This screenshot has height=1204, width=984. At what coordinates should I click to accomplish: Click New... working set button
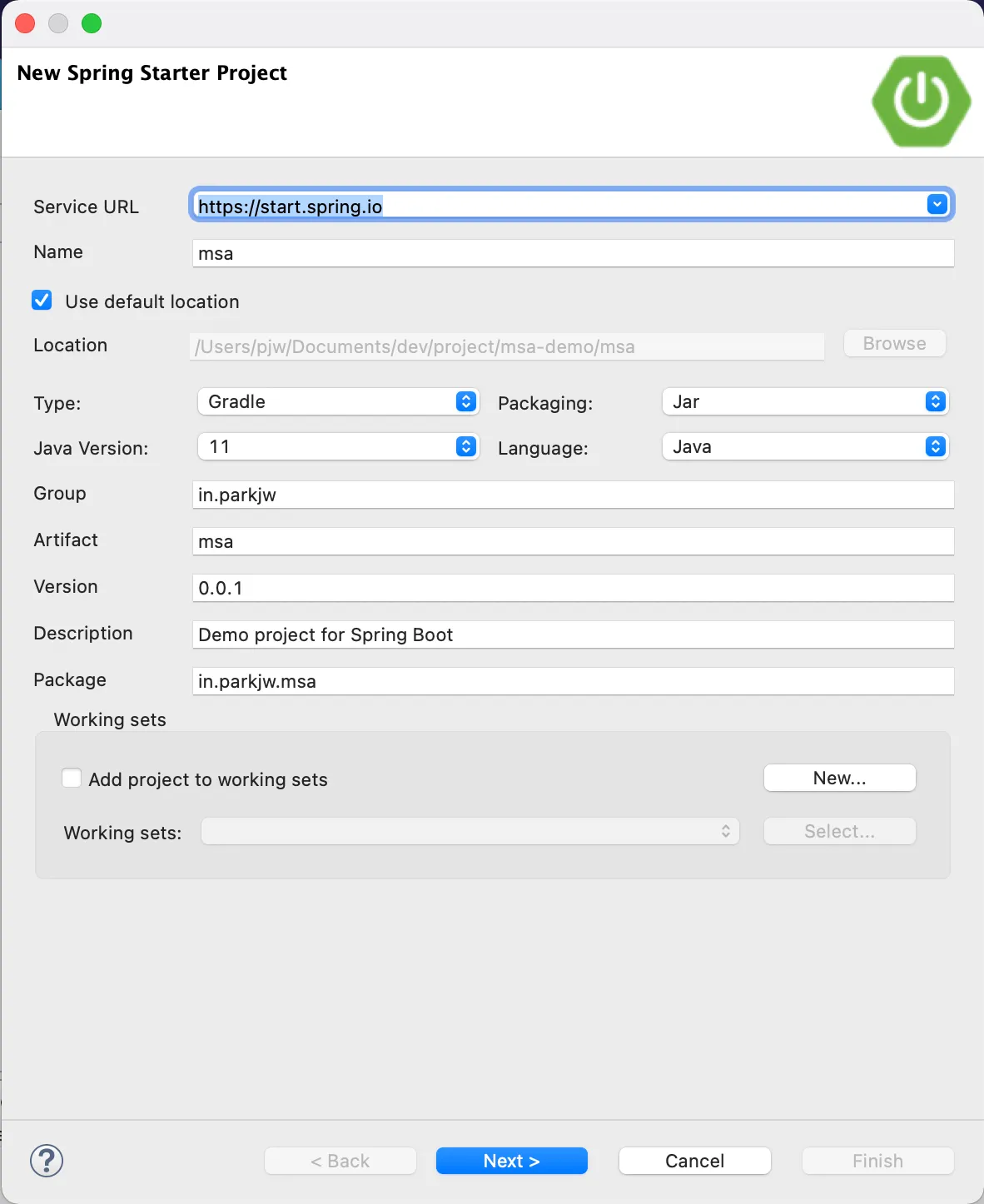(839, 778)
